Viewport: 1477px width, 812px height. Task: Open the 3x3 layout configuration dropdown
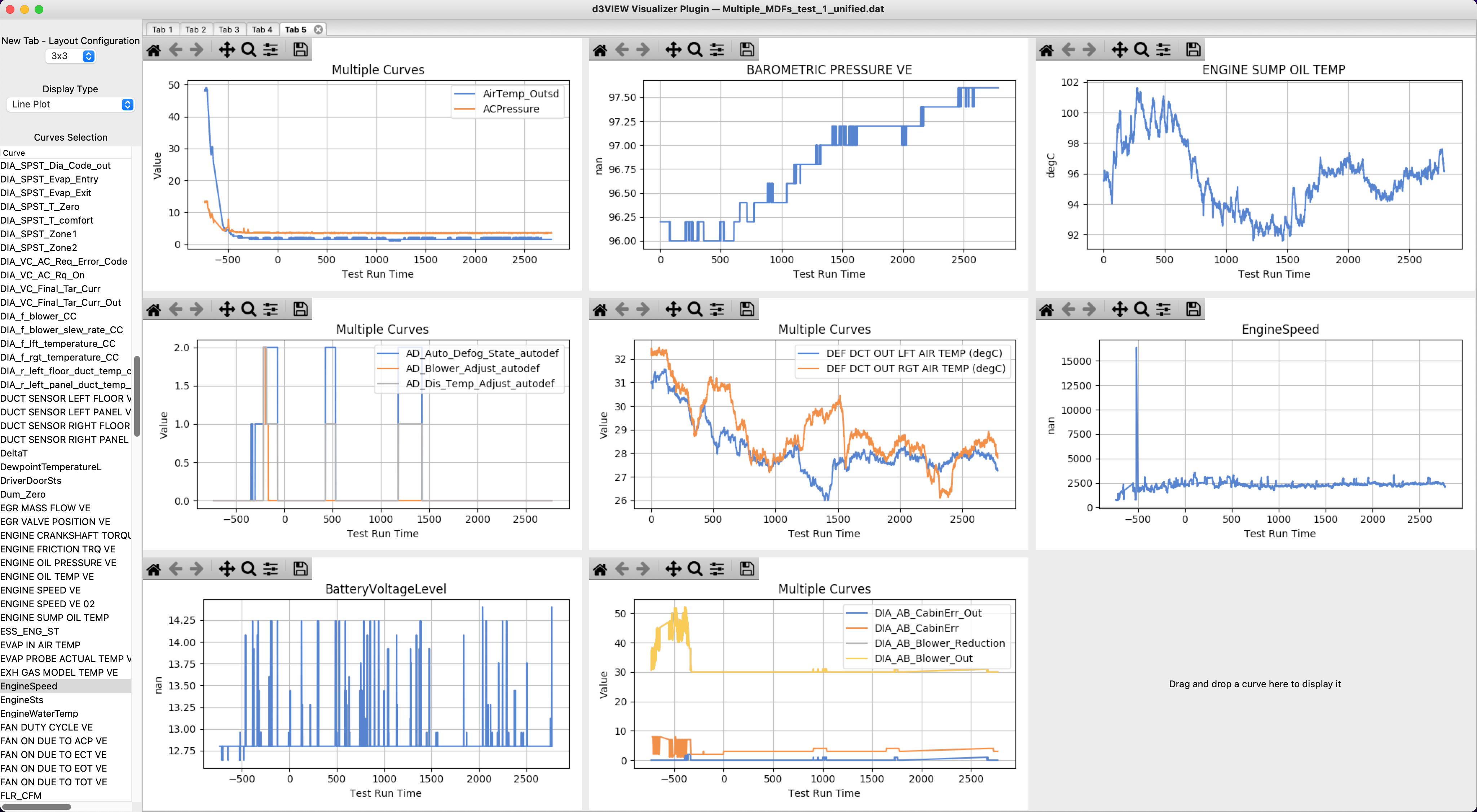(x=70, y=56)
